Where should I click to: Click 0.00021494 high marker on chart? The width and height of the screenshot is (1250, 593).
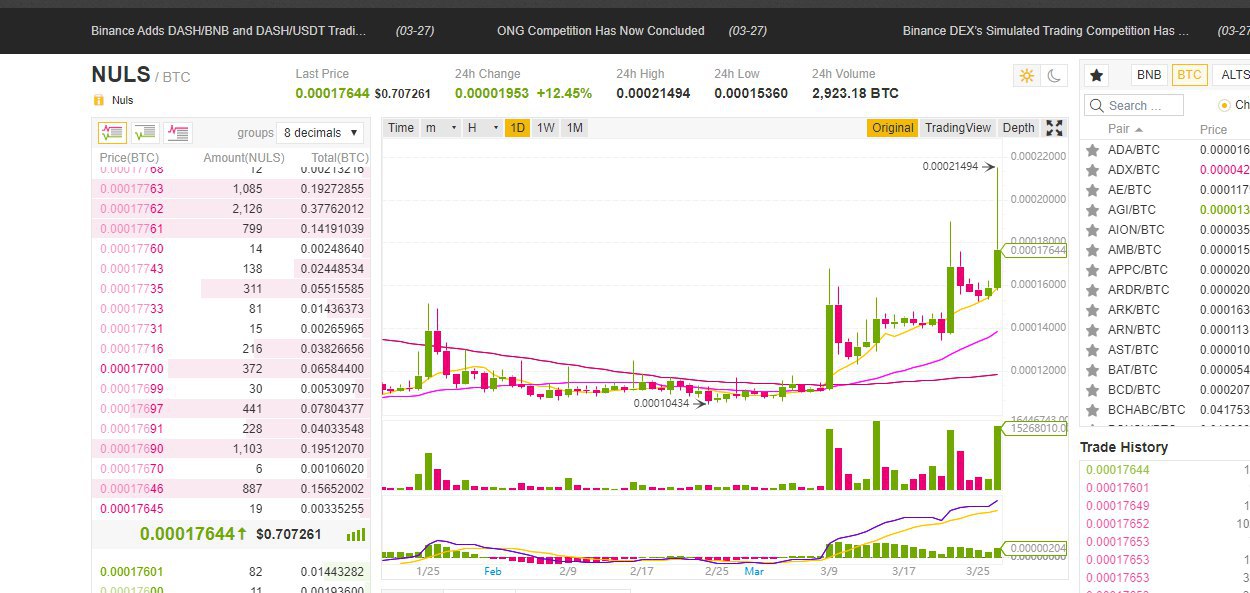coord(950,167)
